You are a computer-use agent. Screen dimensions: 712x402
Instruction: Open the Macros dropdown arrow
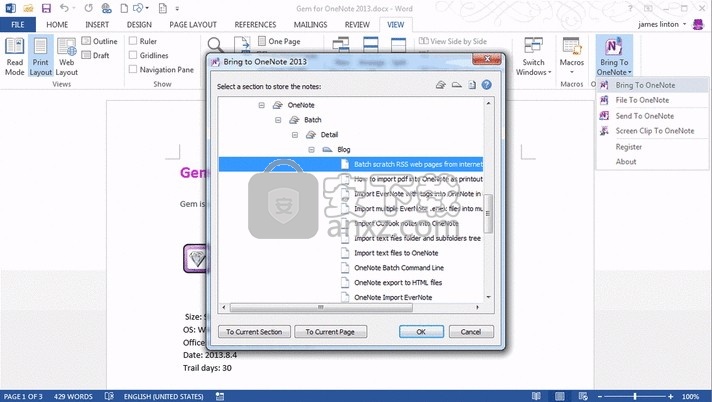[x=571, y=72]
